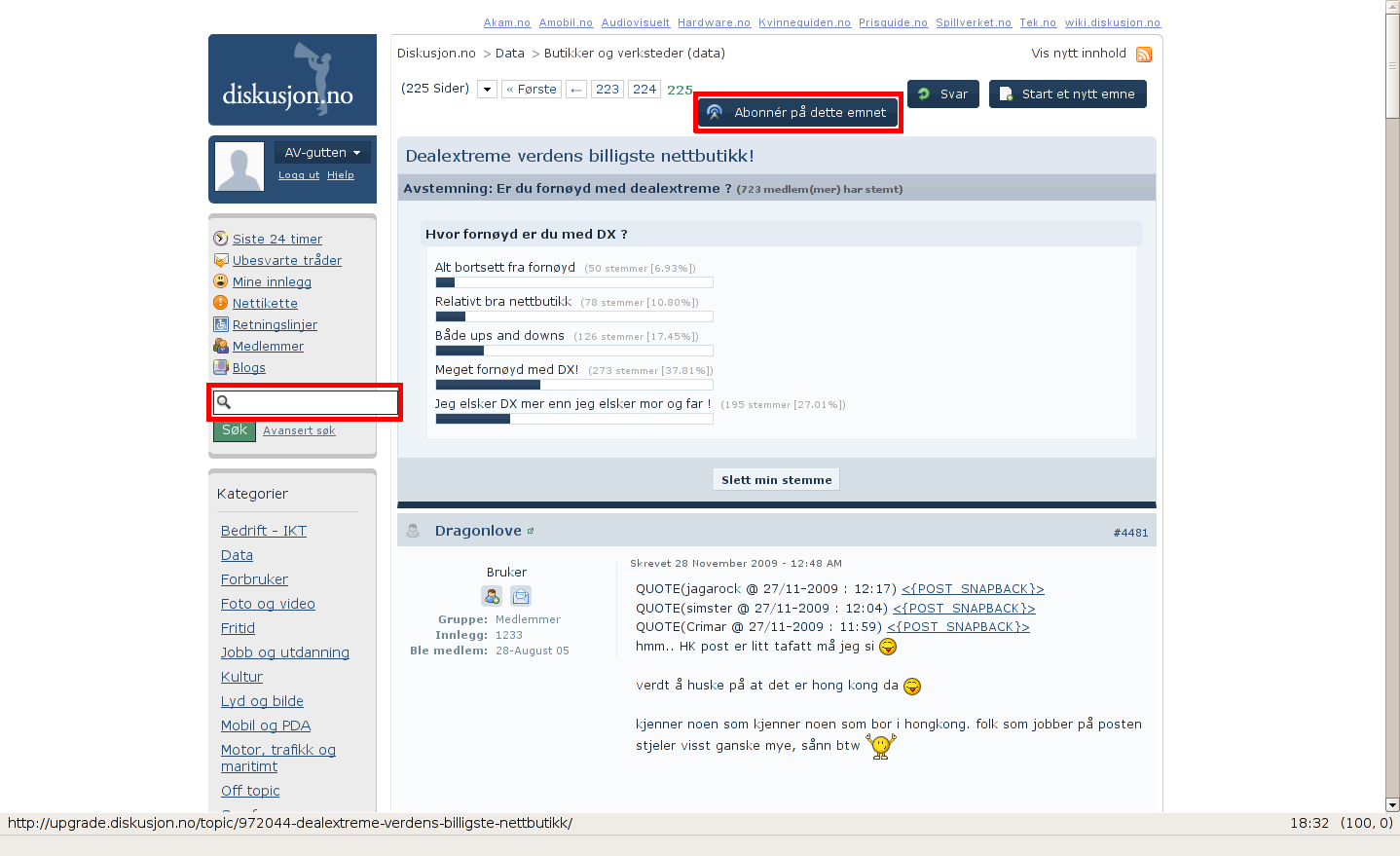Click the Første page button
The height and width of the screenshot is (856, 1400).
point(532,90)
